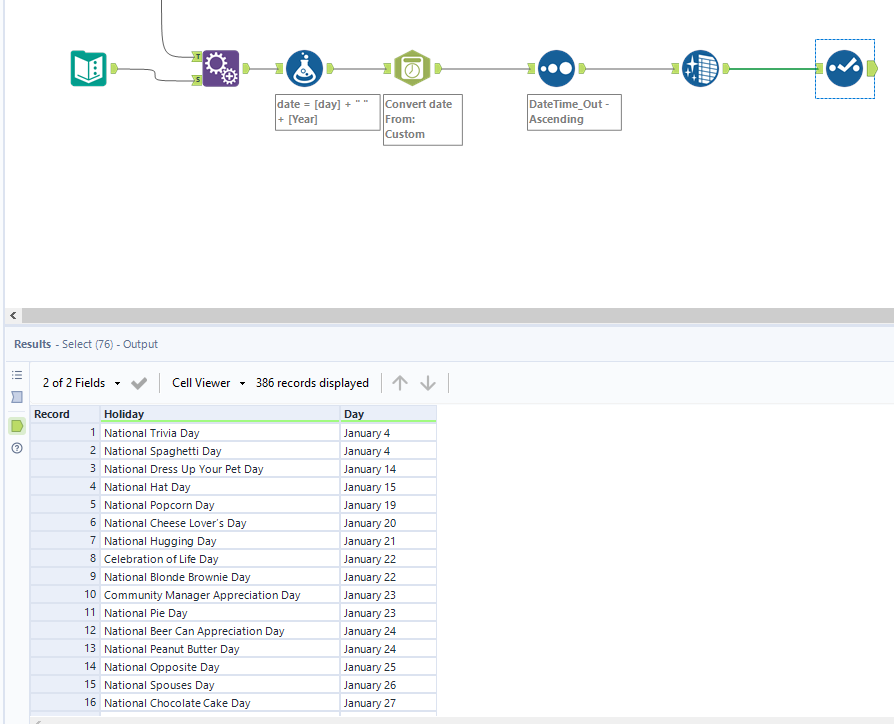Viewport: 894px width, 724px height.
Task: Toggle the panel layout icon below the list icon
Action: [x=17, y=397]
